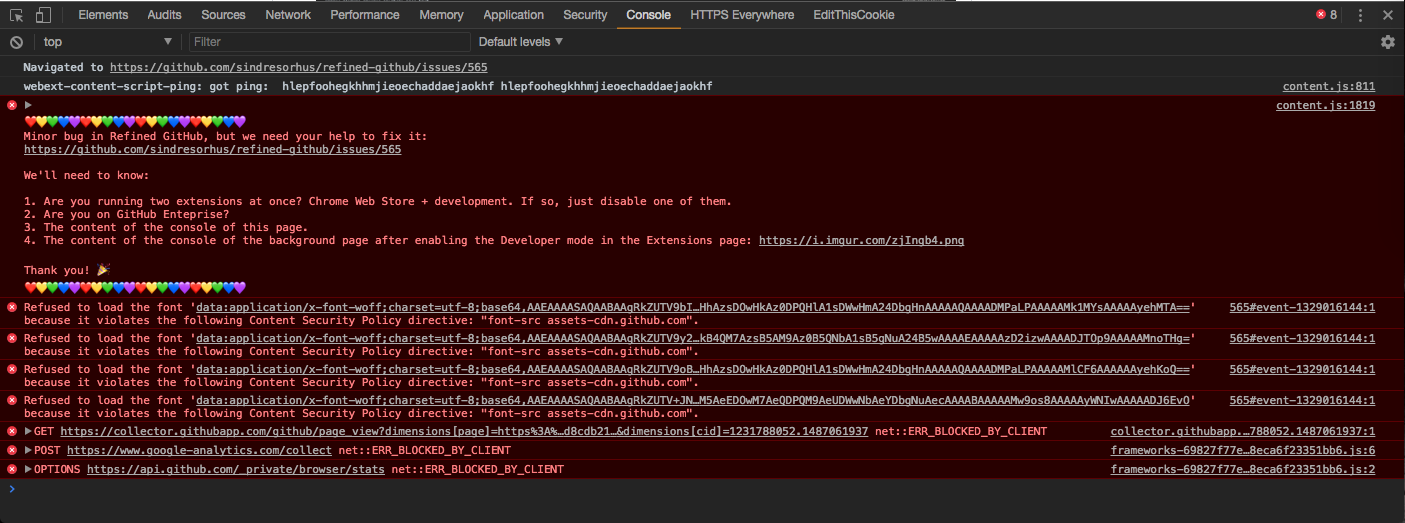Open console settings gear icon

[1387, 42]
